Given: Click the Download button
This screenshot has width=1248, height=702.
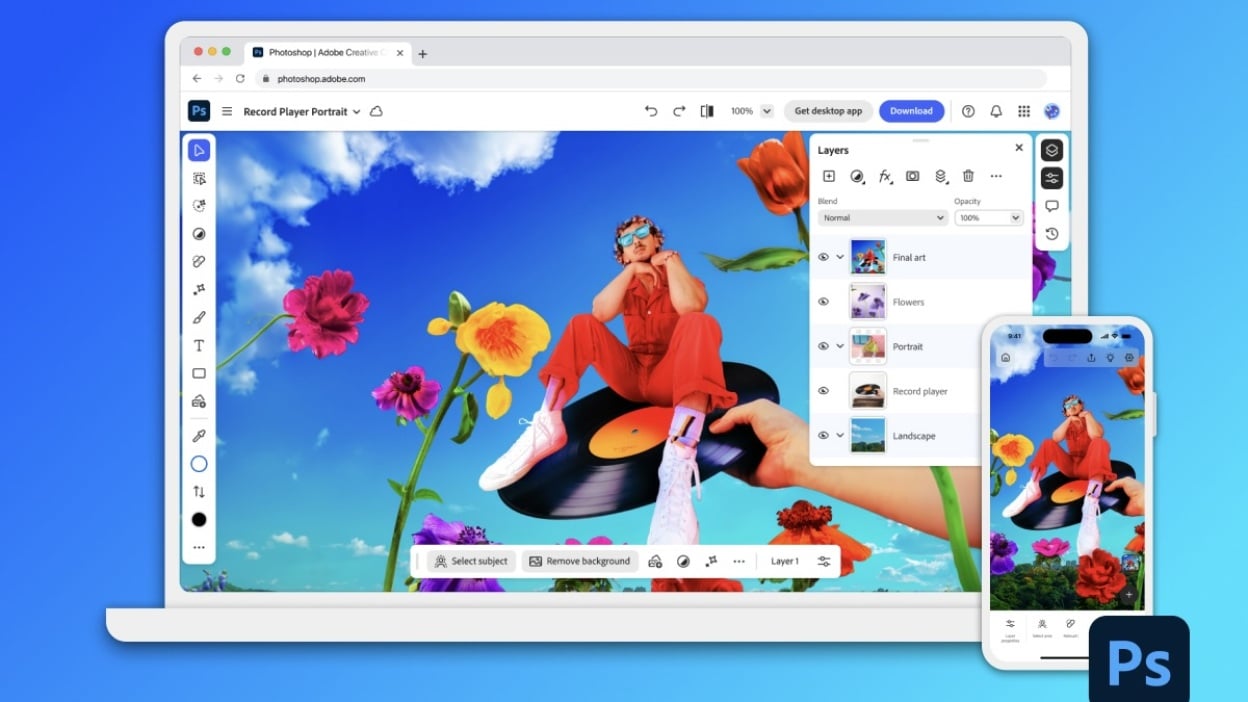Looking at the screenshot, I should pos(911,111).
